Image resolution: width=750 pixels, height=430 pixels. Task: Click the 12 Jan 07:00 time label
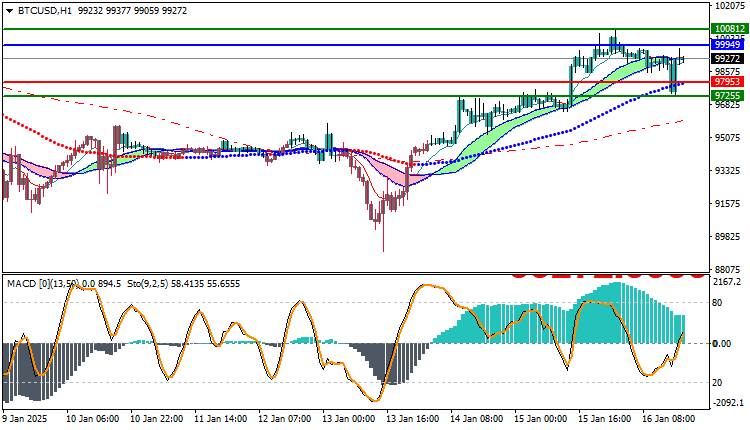pyautogui.click(x=285, y=419)
